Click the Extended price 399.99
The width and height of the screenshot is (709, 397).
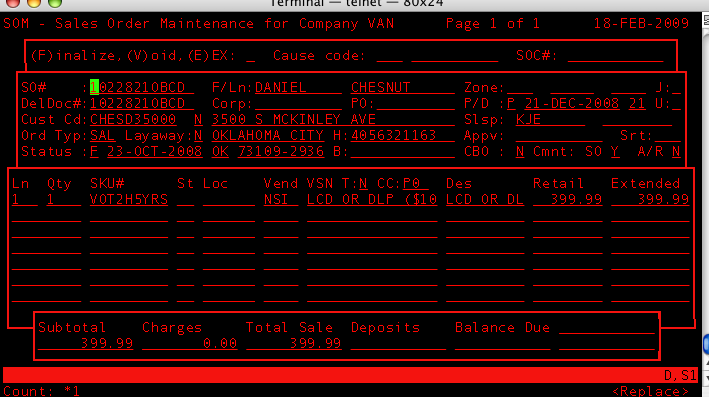650,199
